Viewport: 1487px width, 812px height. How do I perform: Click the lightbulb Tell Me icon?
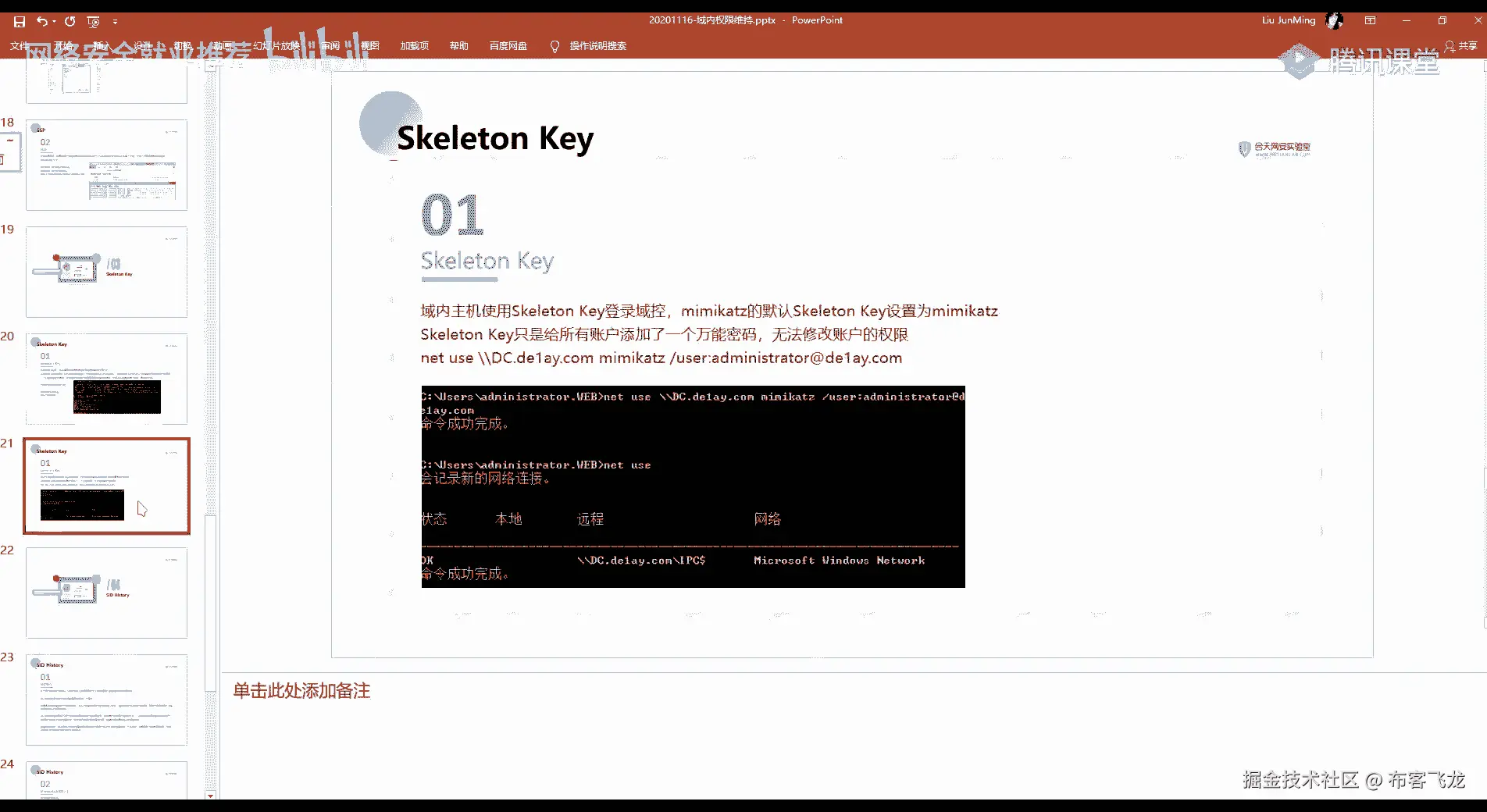pyautogui.click(x=555, y=46)
